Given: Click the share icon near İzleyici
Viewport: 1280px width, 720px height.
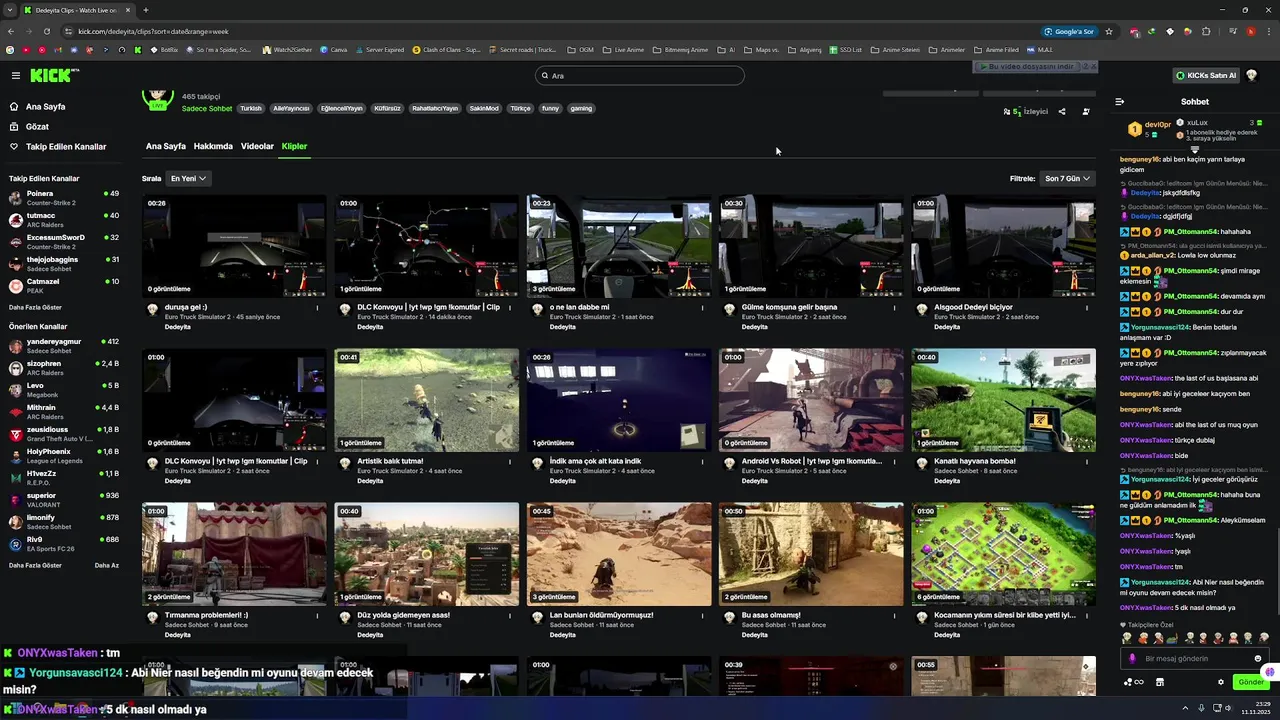Looking at the screenshot, I should tap(1062, 112).
